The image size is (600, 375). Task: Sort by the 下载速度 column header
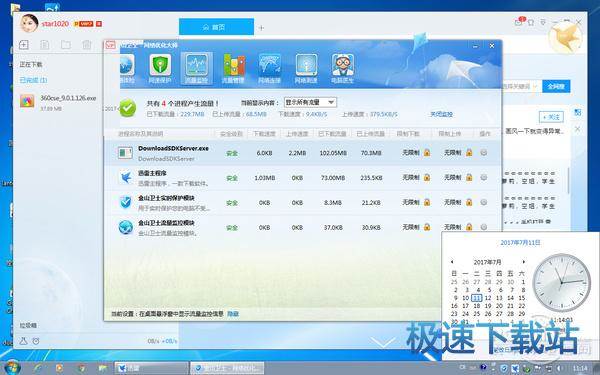[x=264, y=134]
